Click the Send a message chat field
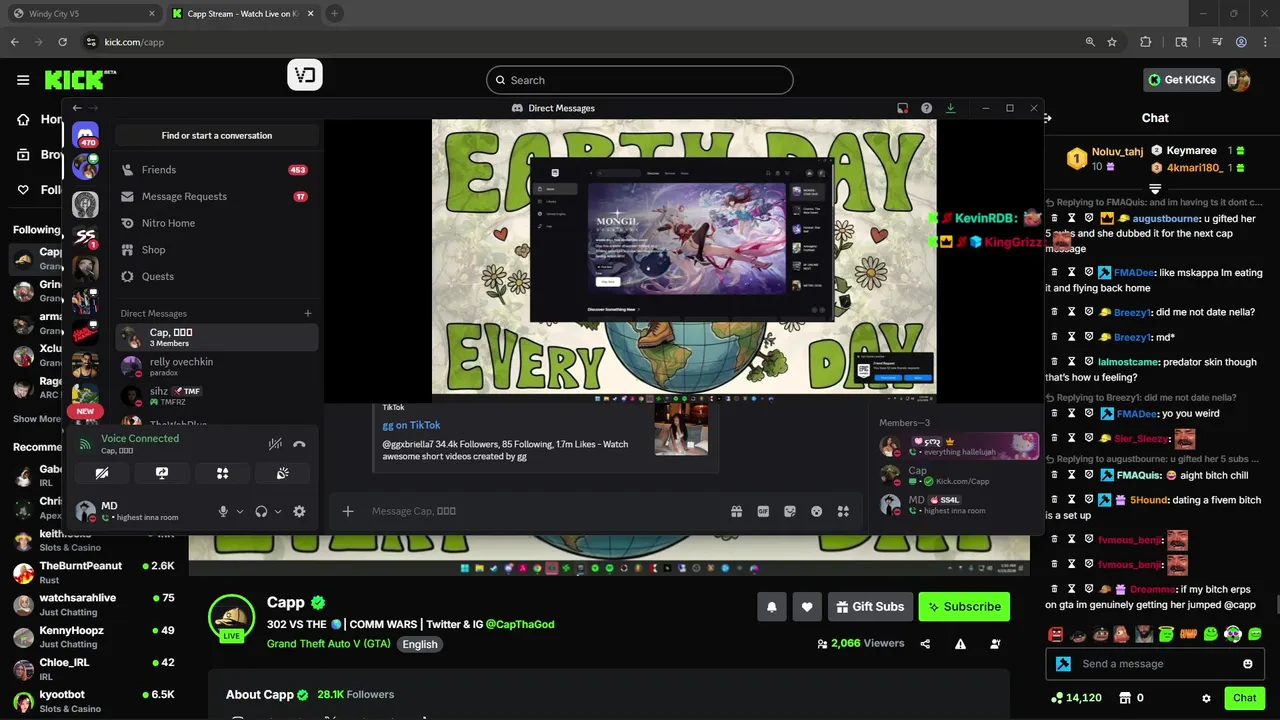The width and height of the screenshot is (1280, 720). click(x=1155, y=664)
